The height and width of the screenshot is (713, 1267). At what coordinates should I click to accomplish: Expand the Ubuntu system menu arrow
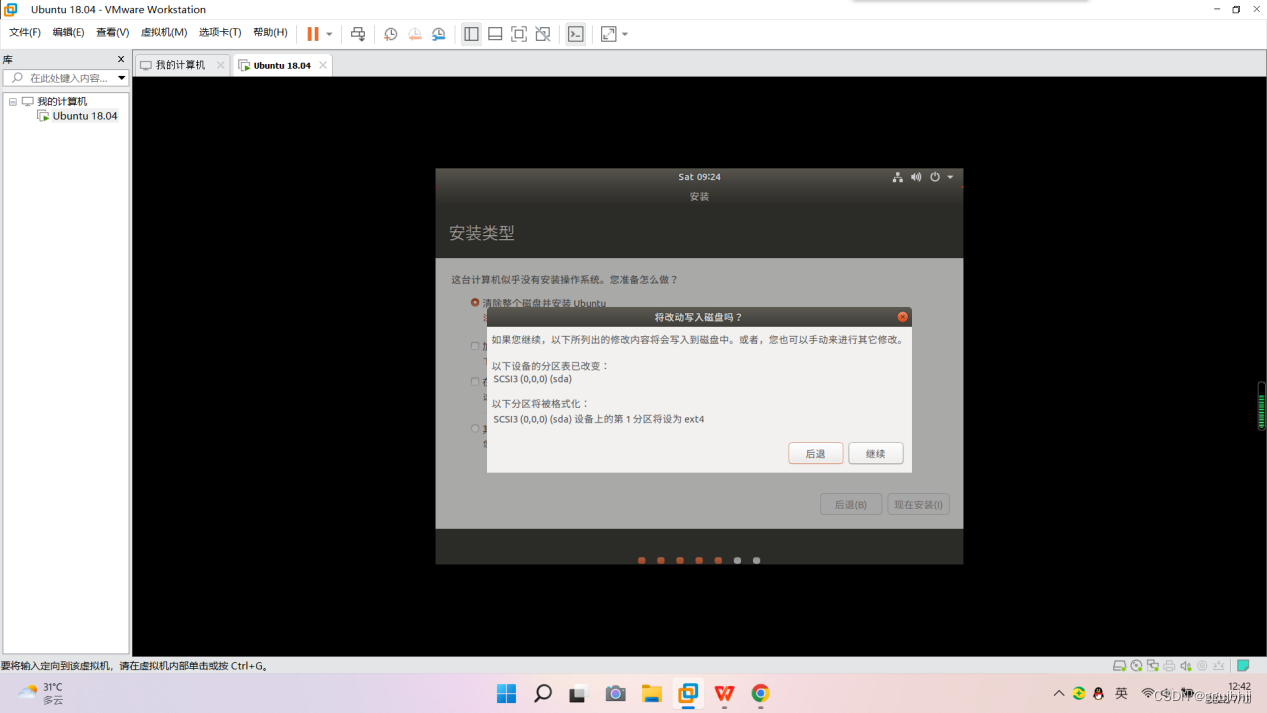[950, 177]
